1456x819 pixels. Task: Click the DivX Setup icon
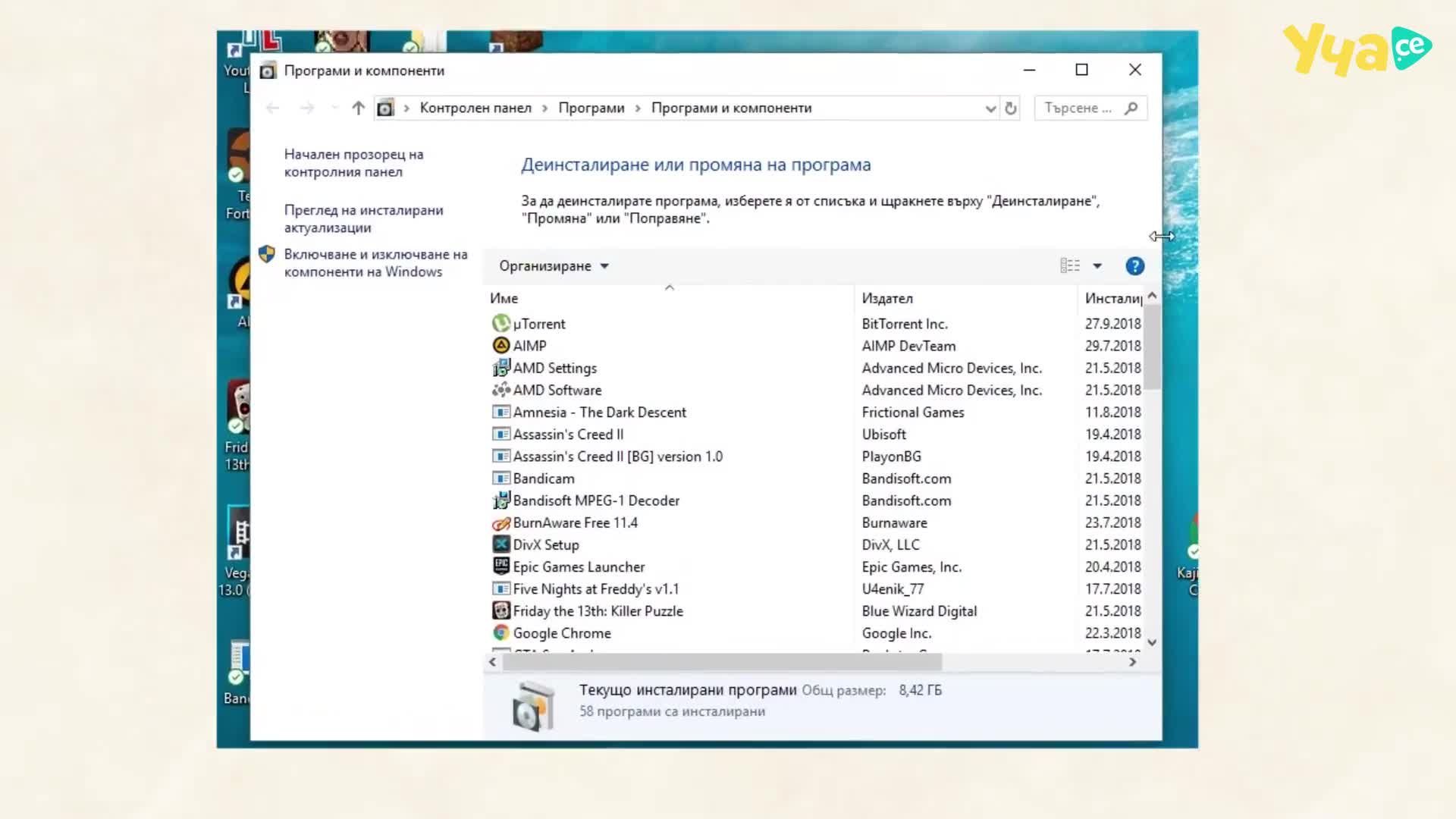pos(500,544)
